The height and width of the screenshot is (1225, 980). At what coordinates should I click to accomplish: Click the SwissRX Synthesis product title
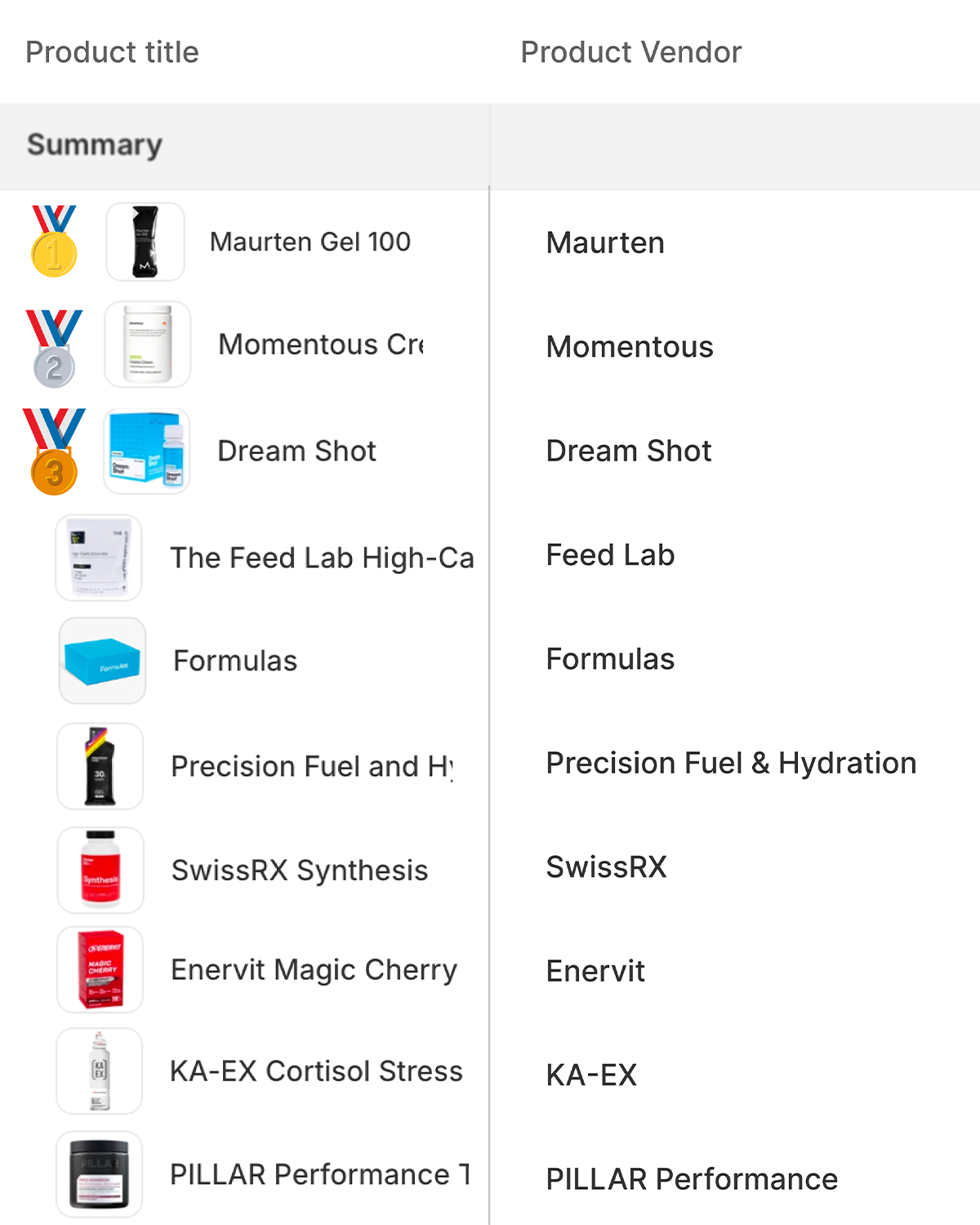coord(300,871)
